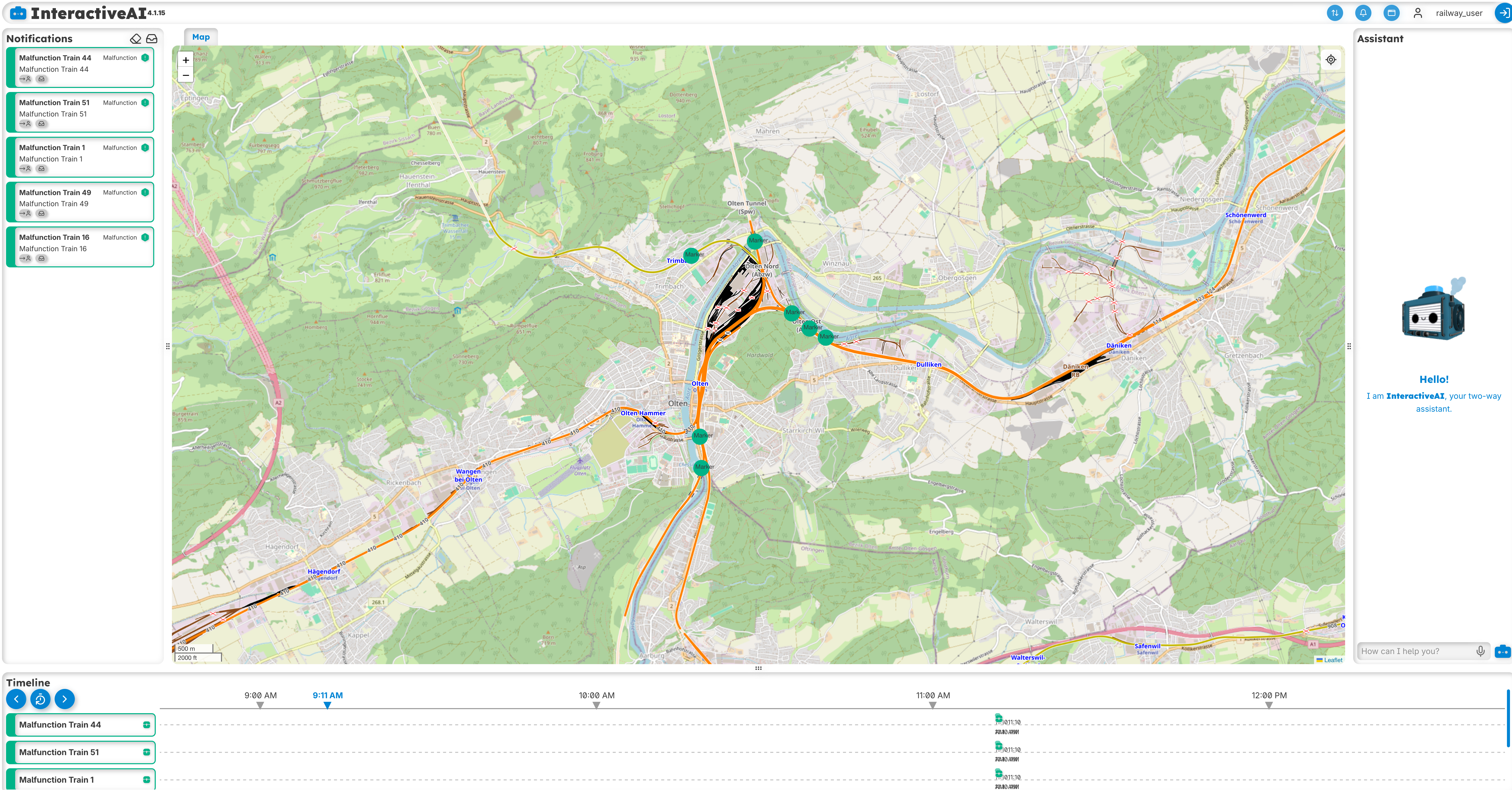Select Malfunction Train 44 timeline row
Screen dimensions: 1512x790
tap(81, 725)
